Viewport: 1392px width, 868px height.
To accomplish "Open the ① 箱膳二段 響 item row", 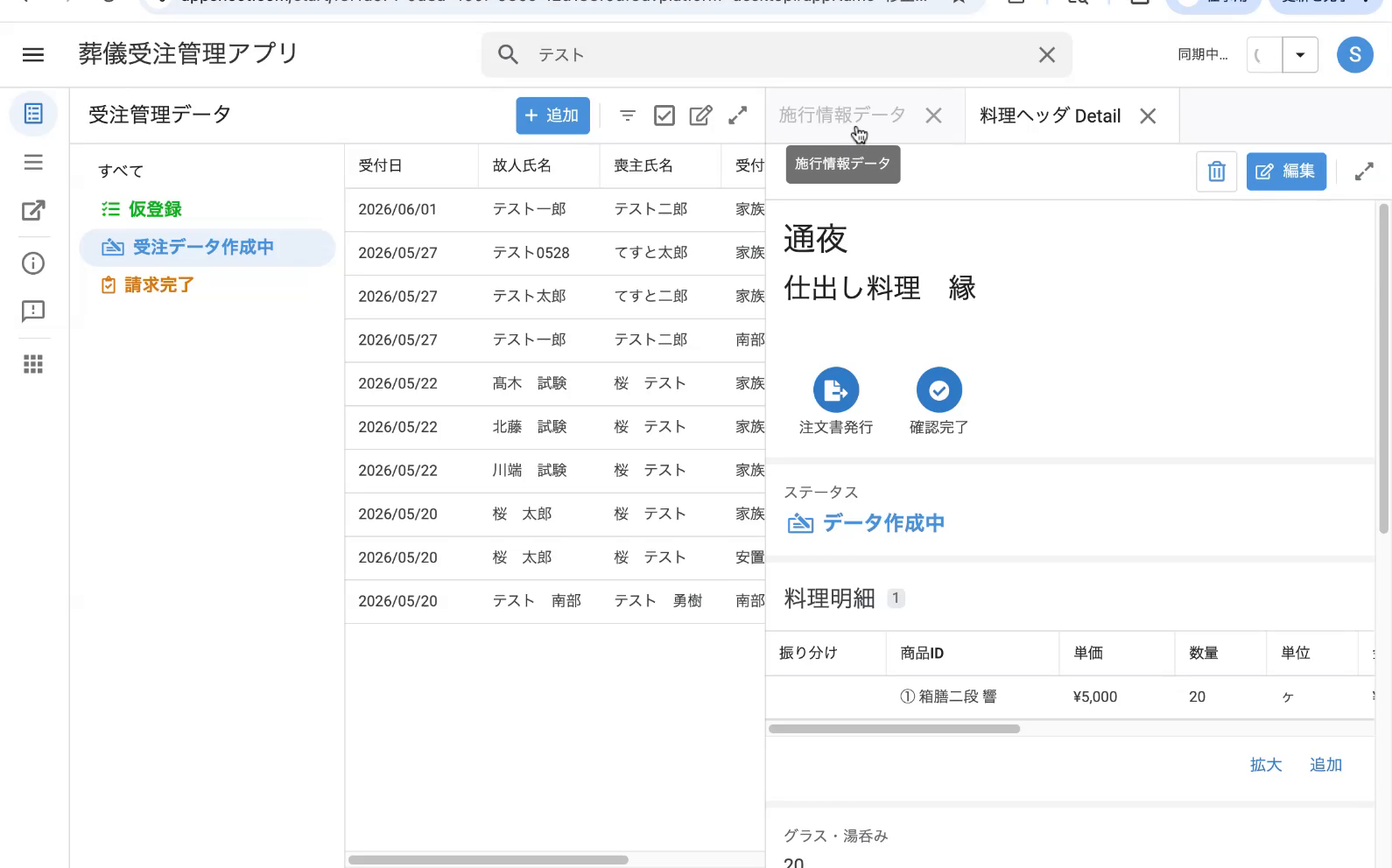I will (x=1070, y=696).
